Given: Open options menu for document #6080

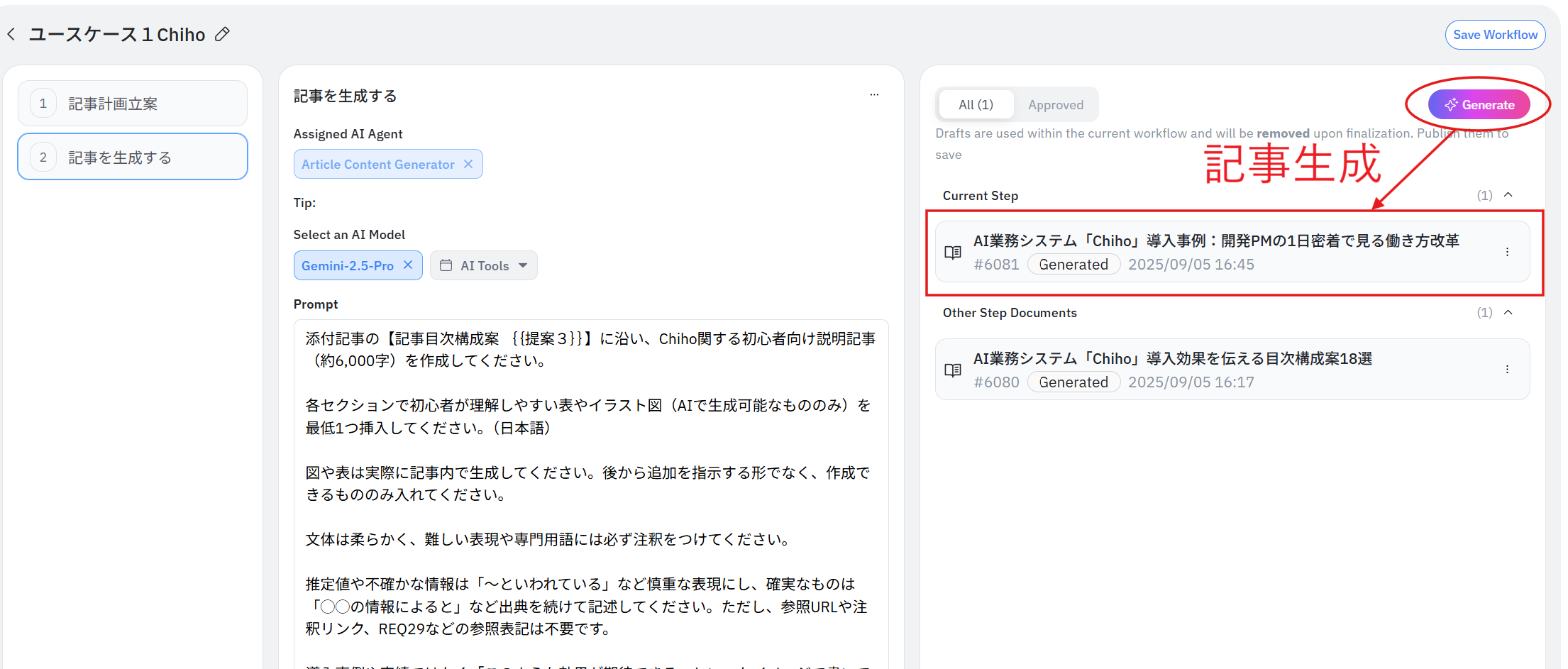Looking at the screenshot, I should click(1507, 370).
